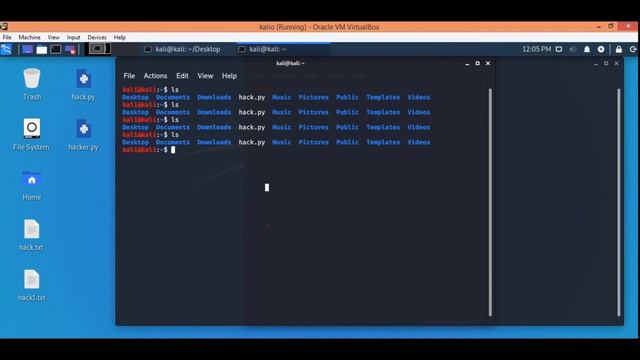This screenshot has width=640, height=360.
Task: Maximize the background terminal window
Action: pyautogui.click(x=606, y=63)
